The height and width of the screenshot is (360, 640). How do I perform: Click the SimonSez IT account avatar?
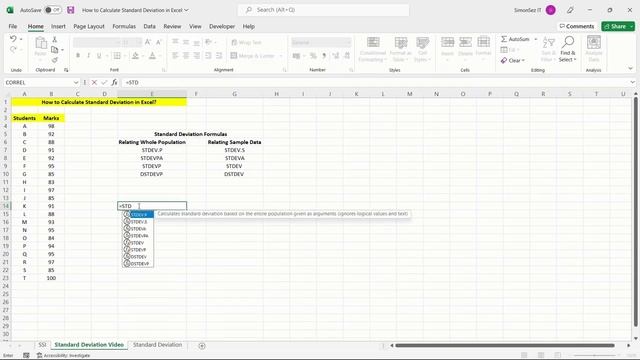(x=550, y=10)
